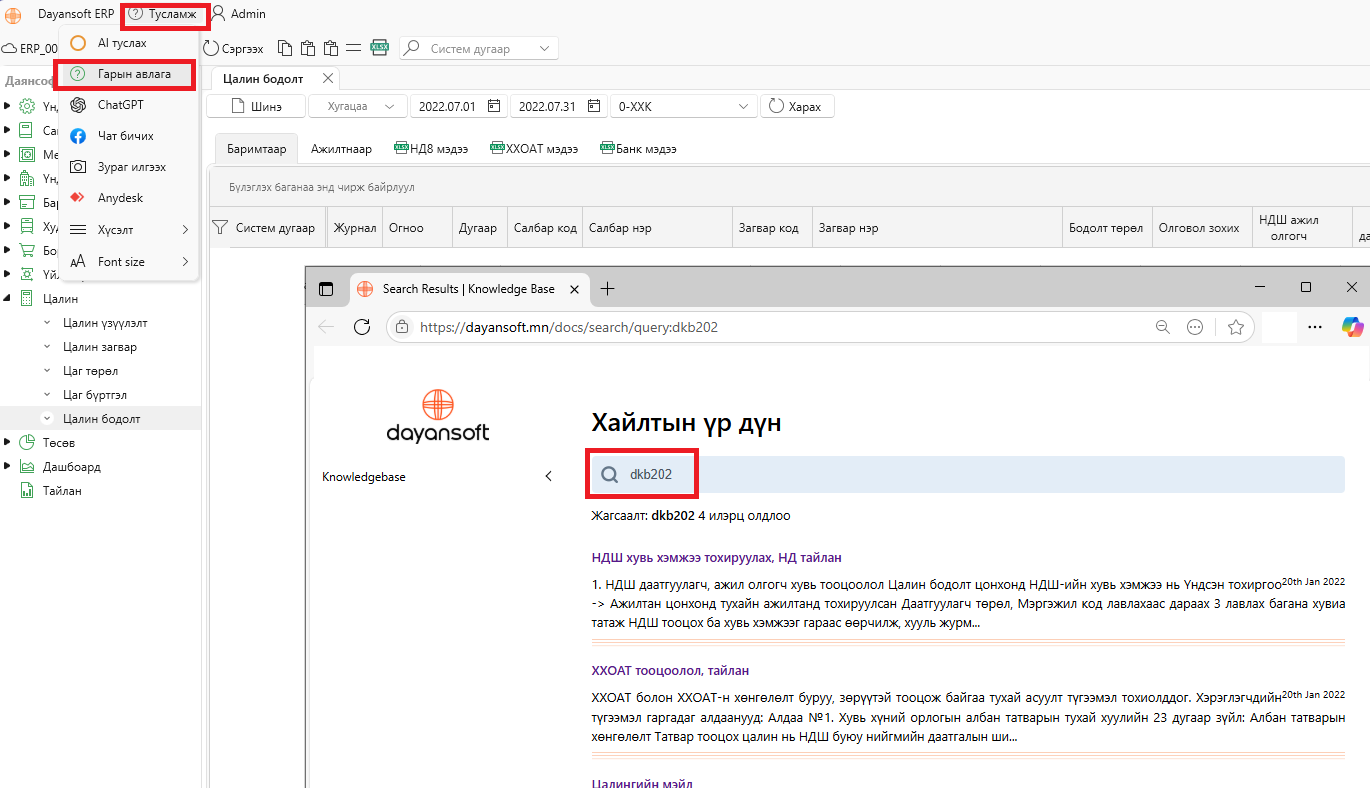Image resolution: width=1370 pixels, height=788 pixels.
Task: Click the grid filter funnel icon
Action: 220,228
